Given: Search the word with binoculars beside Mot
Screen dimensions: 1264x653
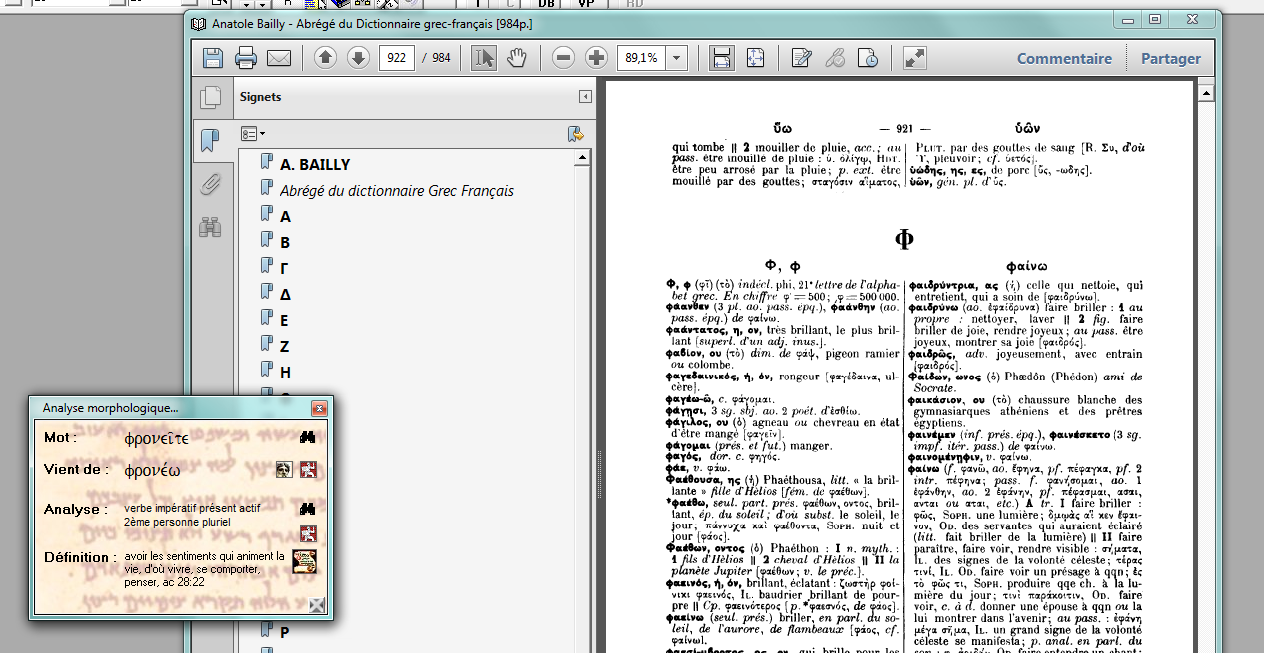Looking at the screenshot, I should coord(308,437).
